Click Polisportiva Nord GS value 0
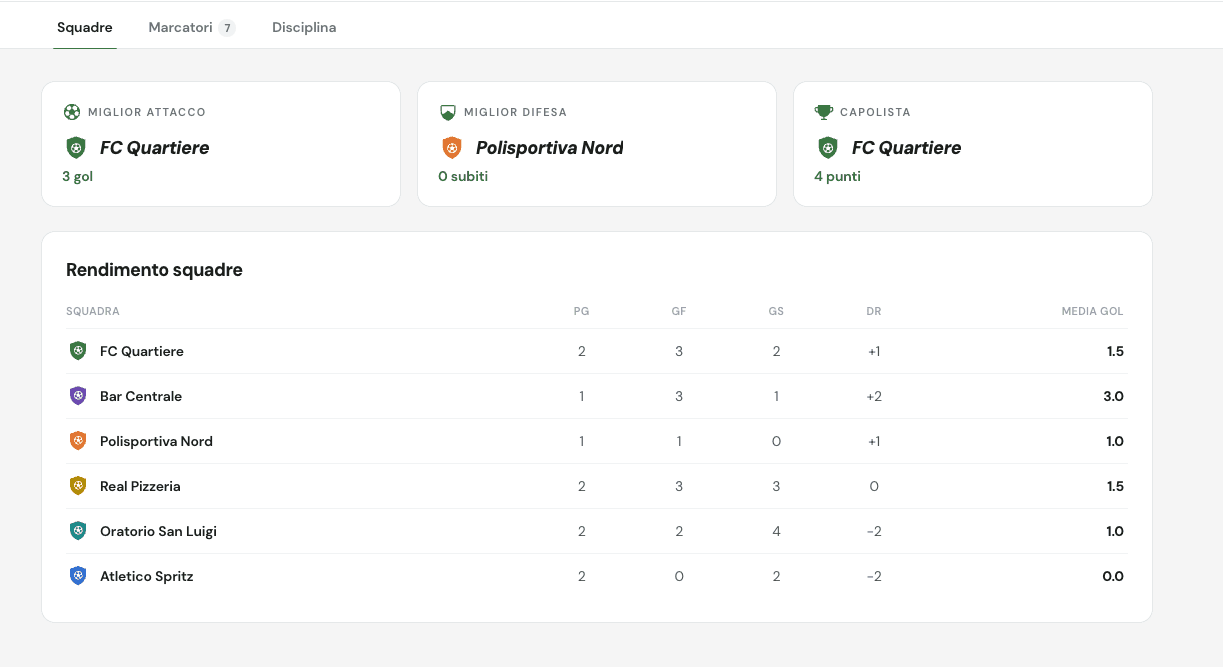Image resolution: width=1223 pixels, height=667 pixels. tap(776, 441)
